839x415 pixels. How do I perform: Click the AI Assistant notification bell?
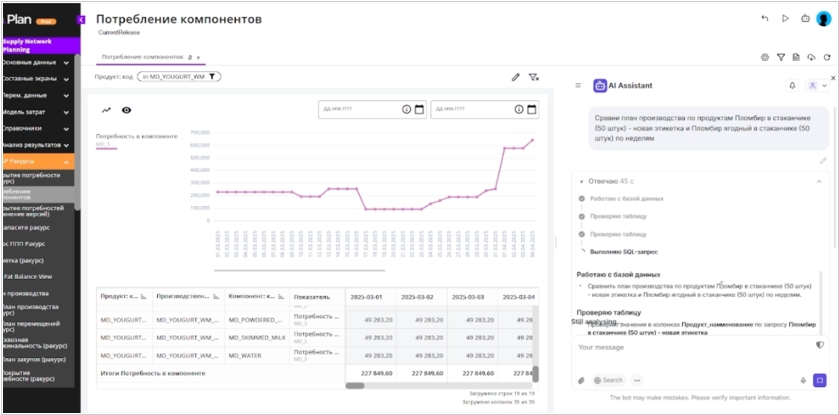point(792,86)
